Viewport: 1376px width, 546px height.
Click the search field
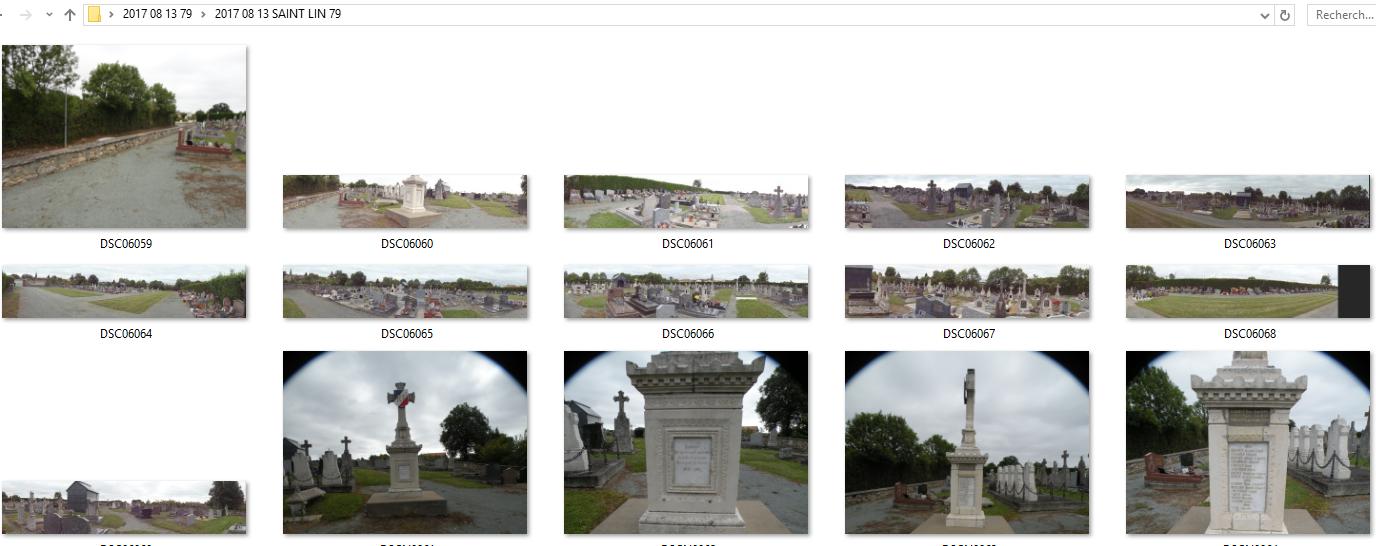1341,15
